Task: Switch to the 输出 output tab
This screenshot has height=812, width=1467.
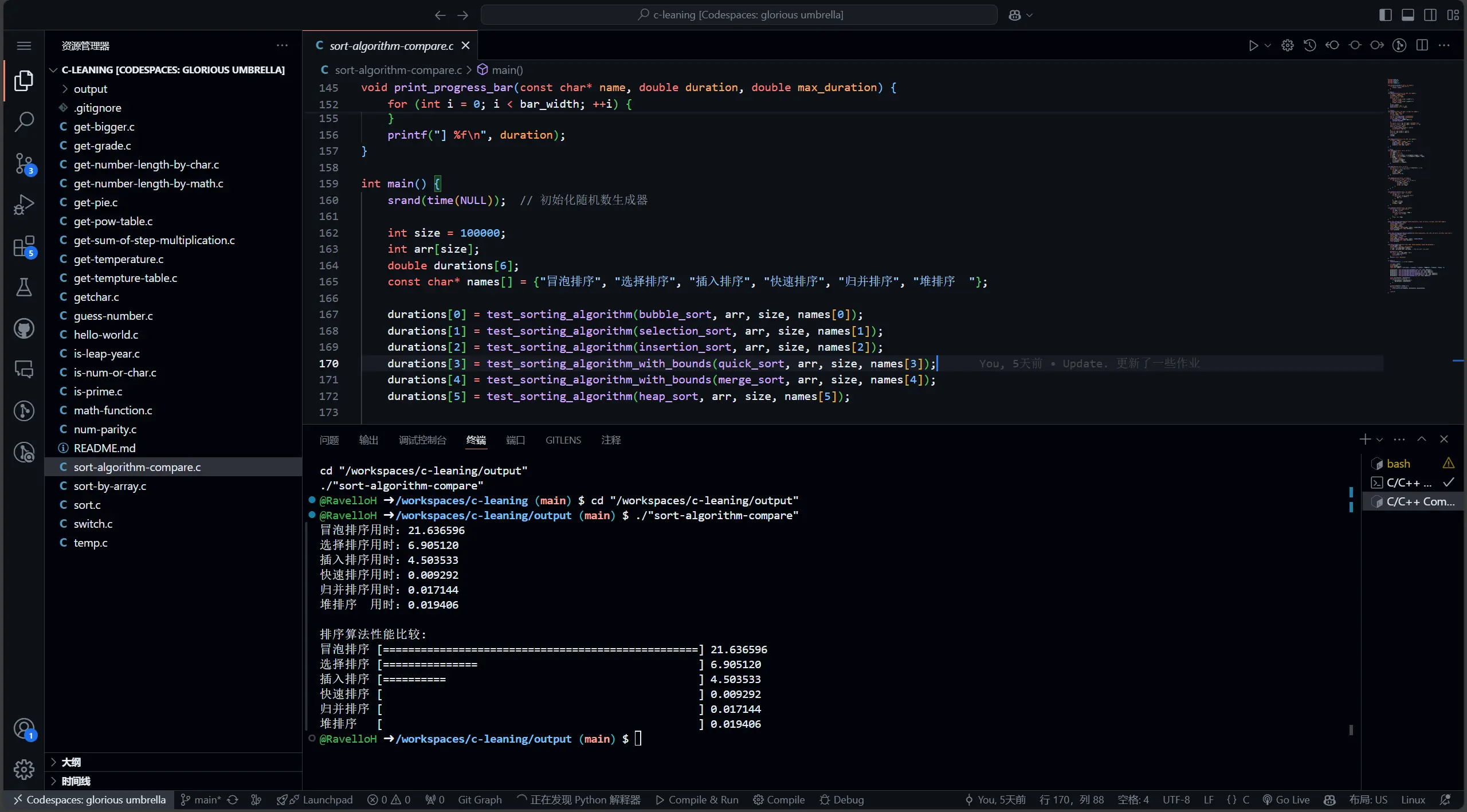Action: click(368, 440)
